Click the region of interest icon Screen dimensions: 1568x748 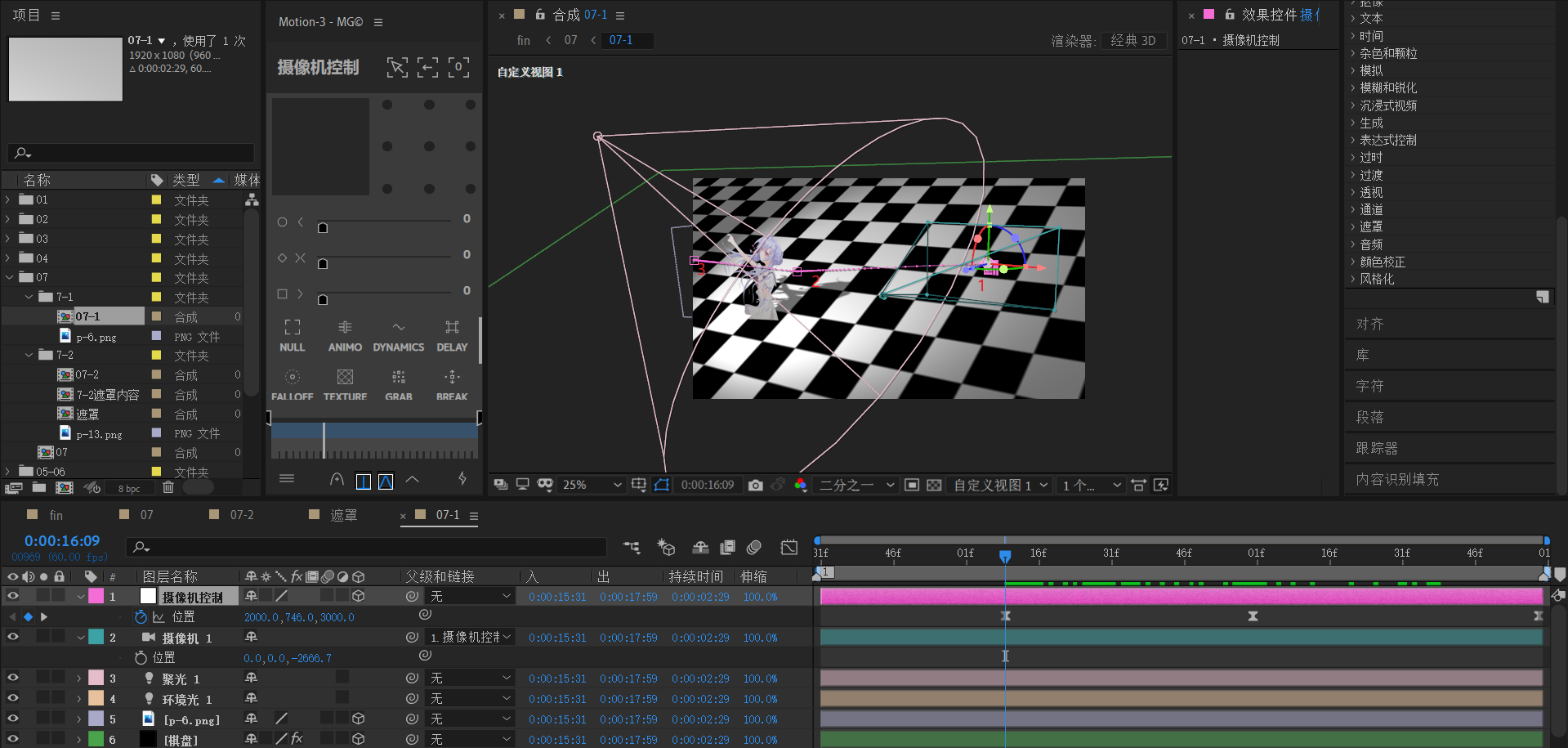(x=912, y=485)
